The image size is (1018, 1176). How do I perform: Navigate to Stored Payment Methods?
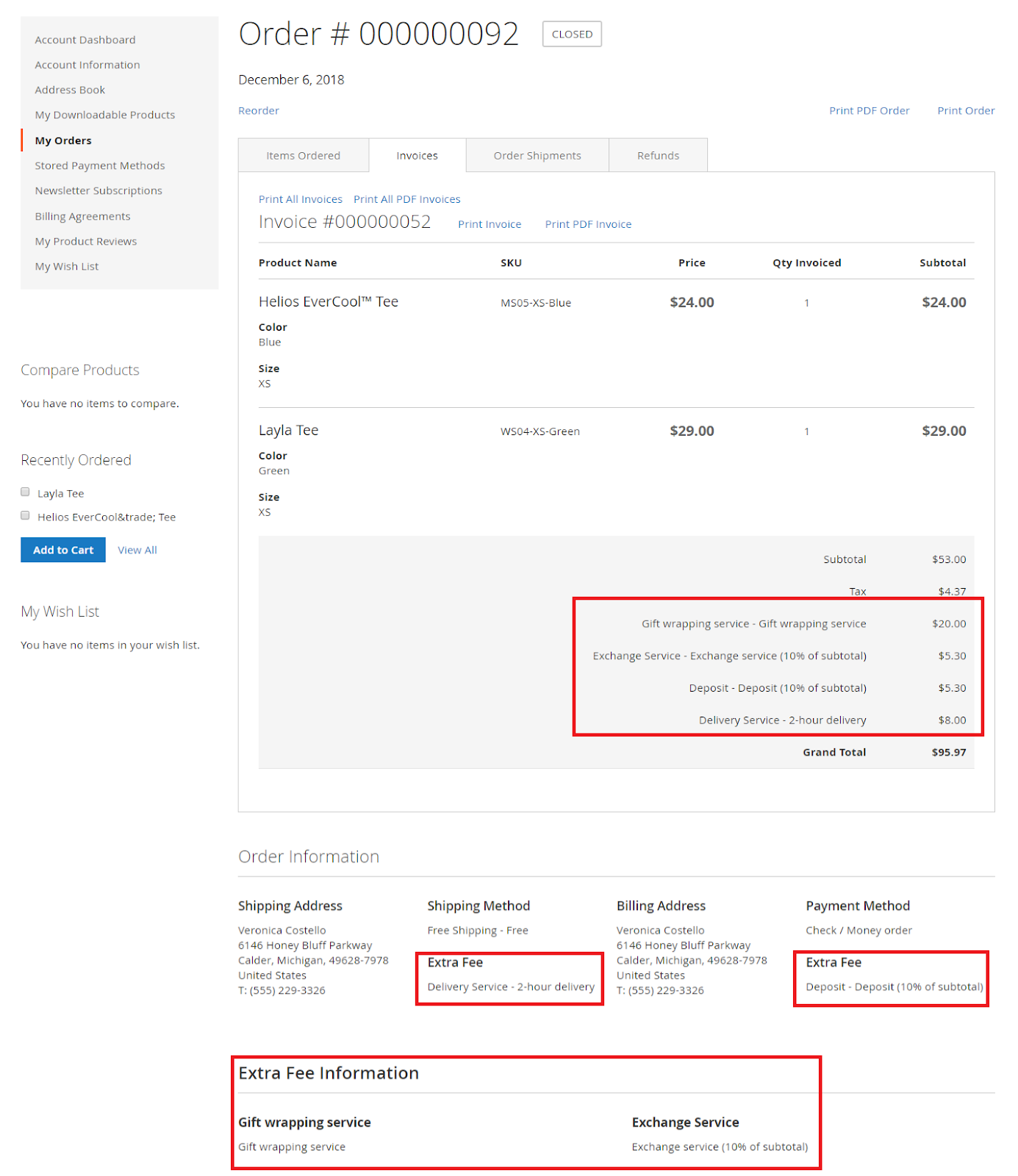tap(100, 165)
